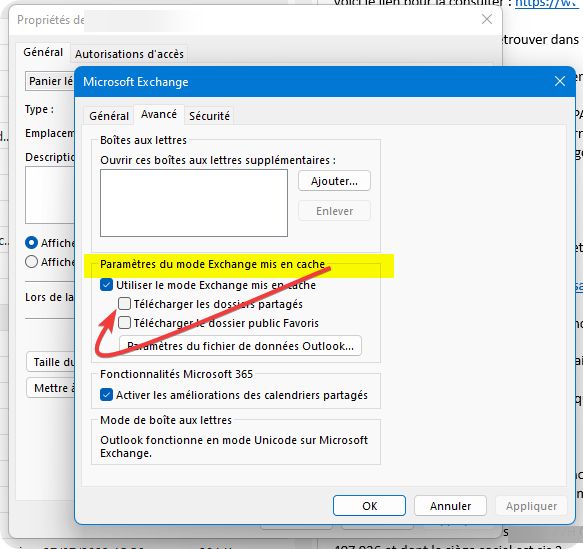Open Autorisations d'accès tab
This screenshot has height=549, width=583.
coord(129,54)
